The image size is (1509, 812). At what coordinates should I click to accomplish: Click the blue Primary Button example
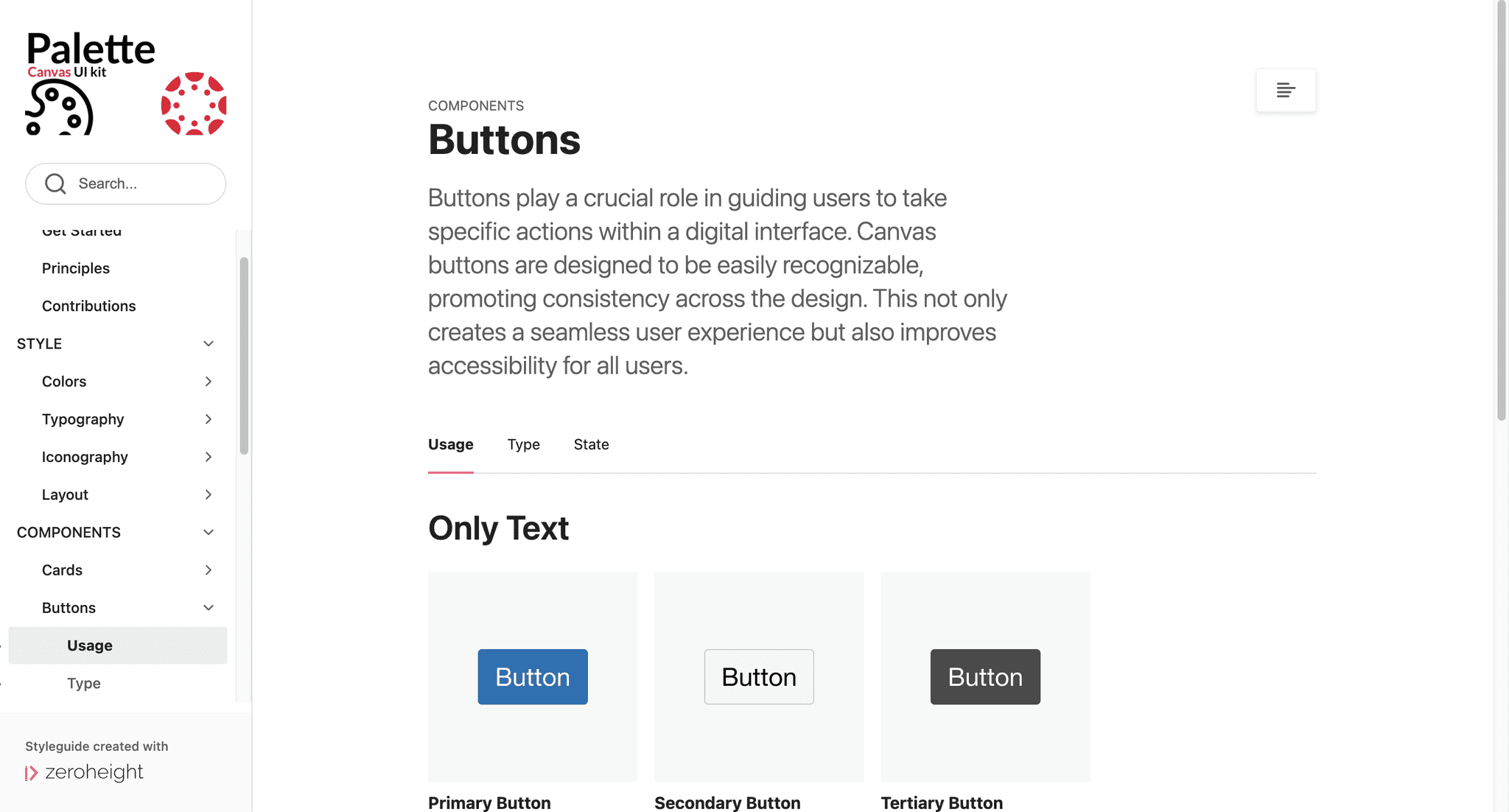click(x=533, y=676)
